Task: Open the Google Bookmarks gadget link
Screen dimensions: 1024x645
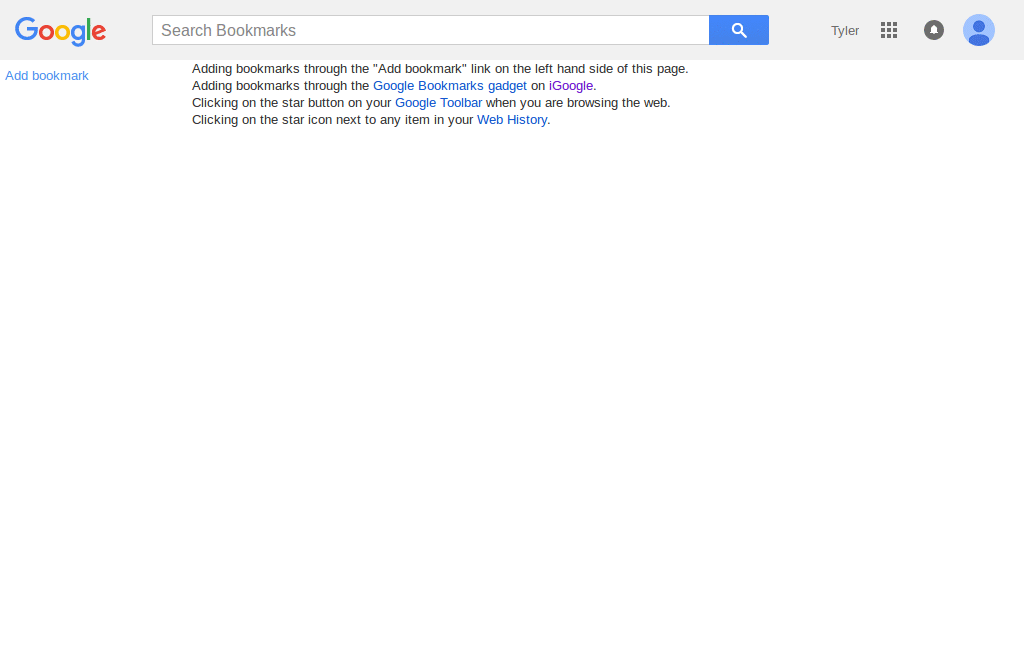Action: point(450,86)
